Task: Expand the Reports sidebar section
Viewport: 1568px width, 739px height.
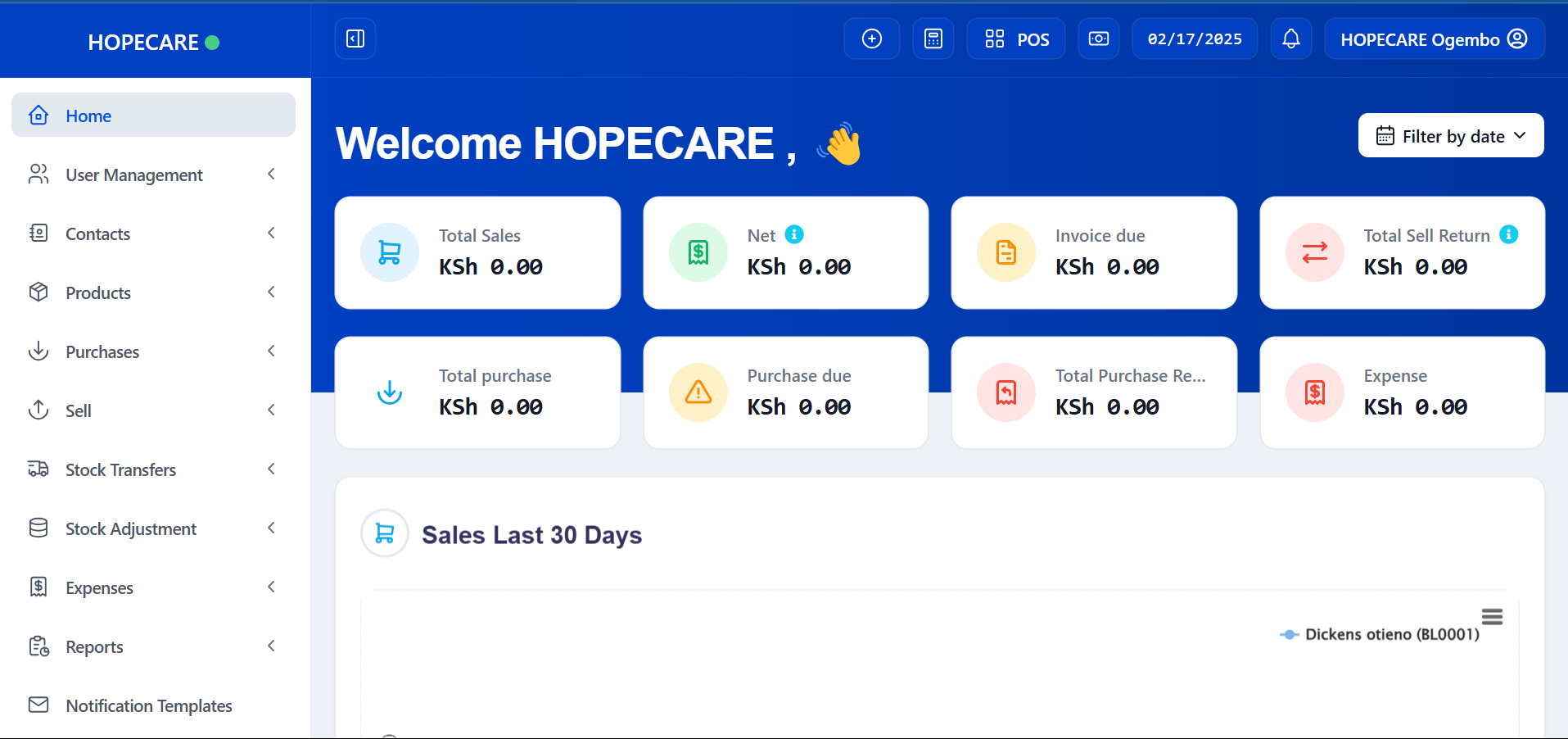Action: click(153, 646)
